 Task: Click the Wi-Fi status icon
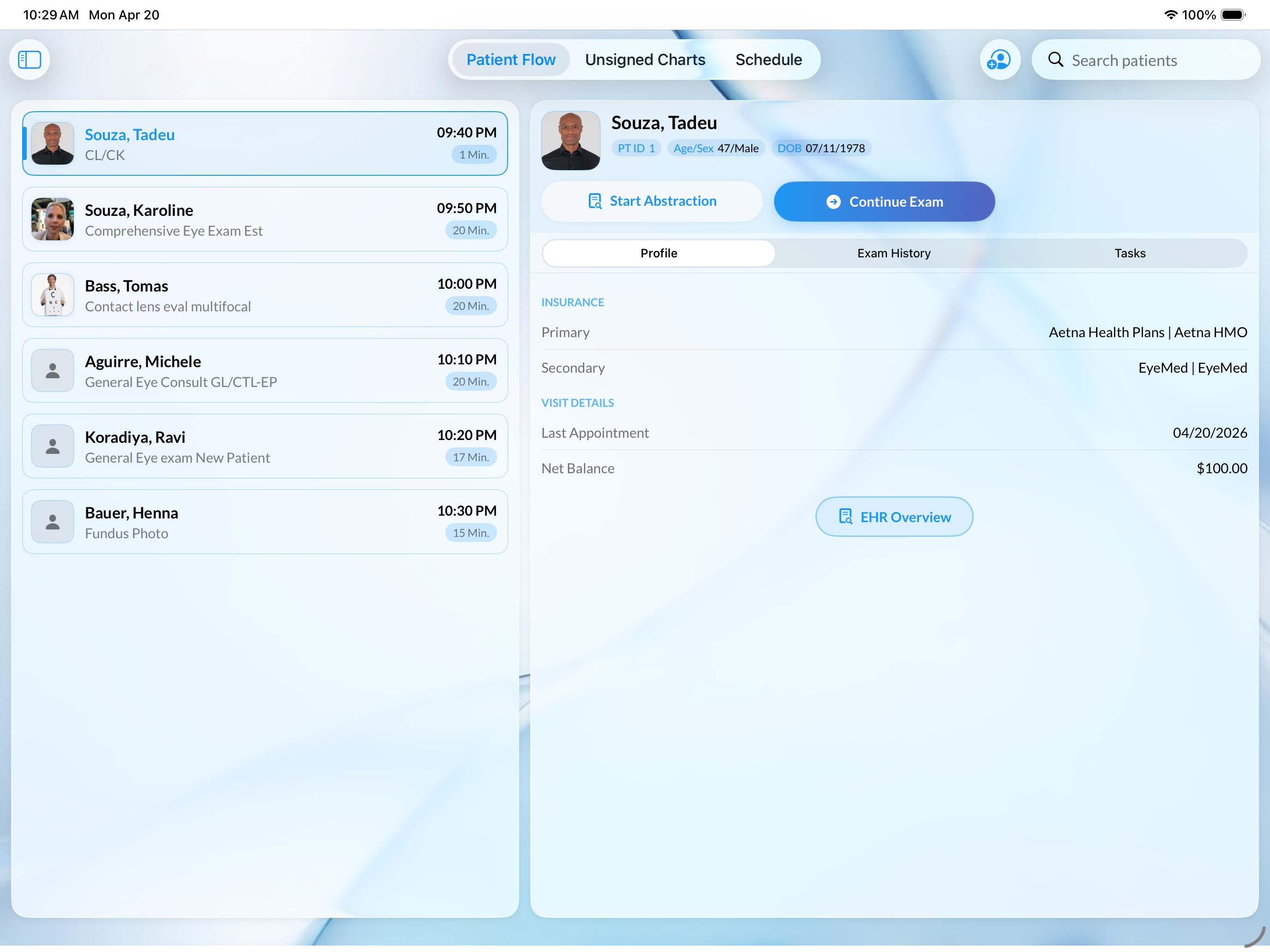tap(1170, 15)
